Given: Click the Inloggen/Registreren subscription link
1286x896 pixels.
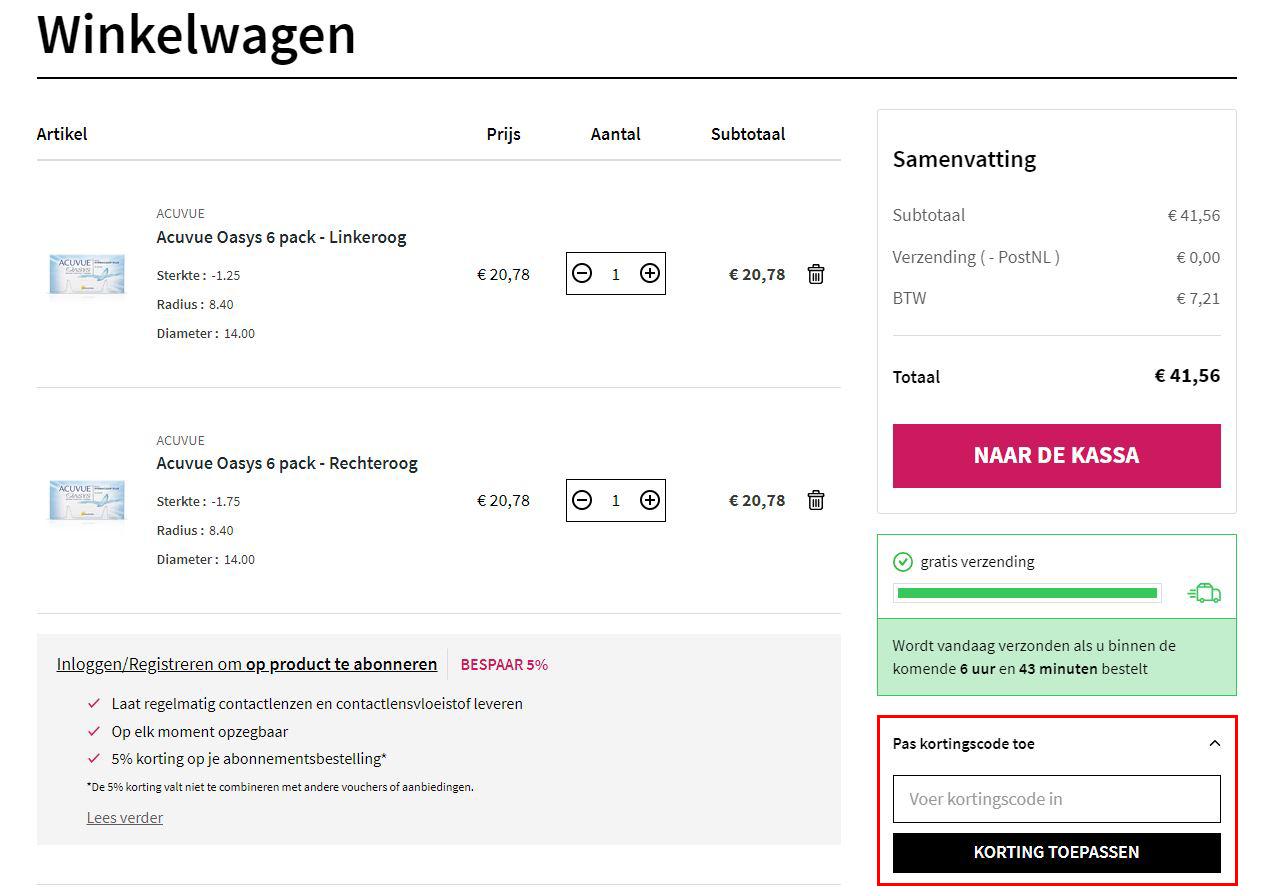Looking at the screenshot, I should tap(246, 664).
